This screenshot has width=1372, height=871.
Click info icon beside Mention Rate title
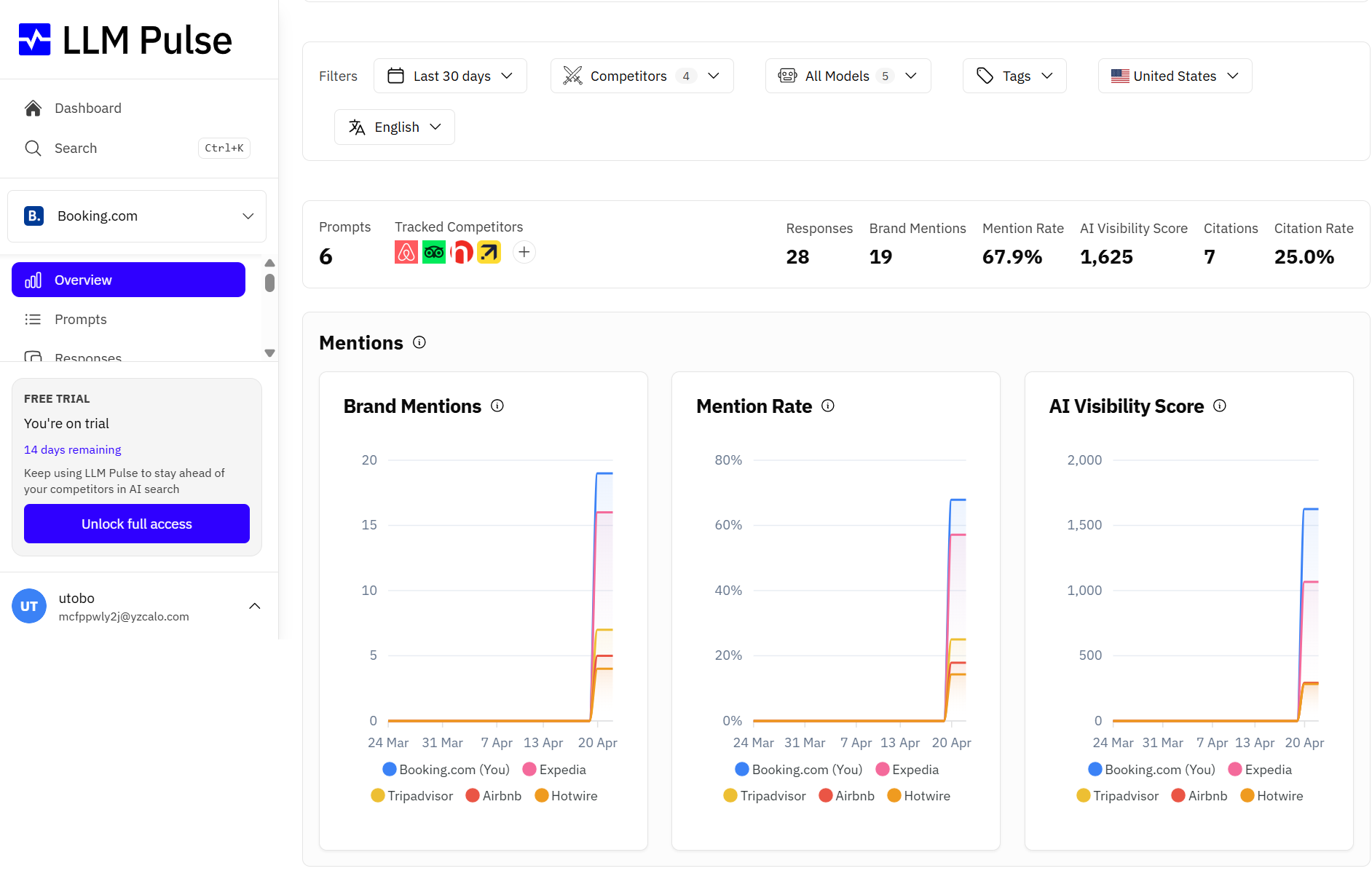pos(828,406)
